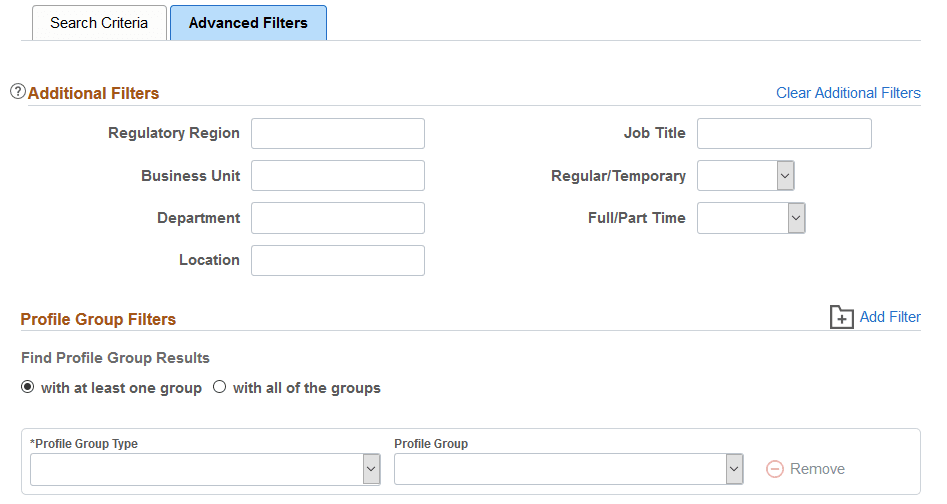Select 'with at least one group' option
947x504 pixels.
pyautogui.click(x=28, y=388)
